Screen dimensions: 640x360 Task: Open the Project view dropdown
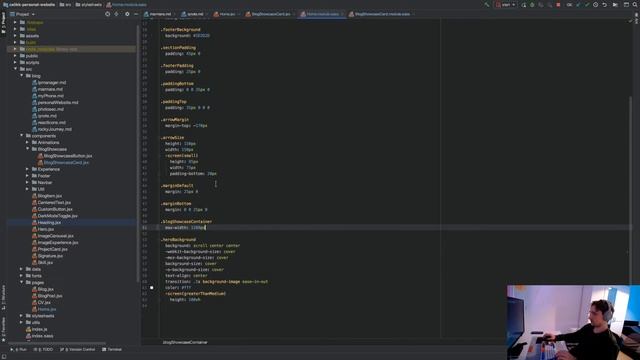click(x=22, y=14)
